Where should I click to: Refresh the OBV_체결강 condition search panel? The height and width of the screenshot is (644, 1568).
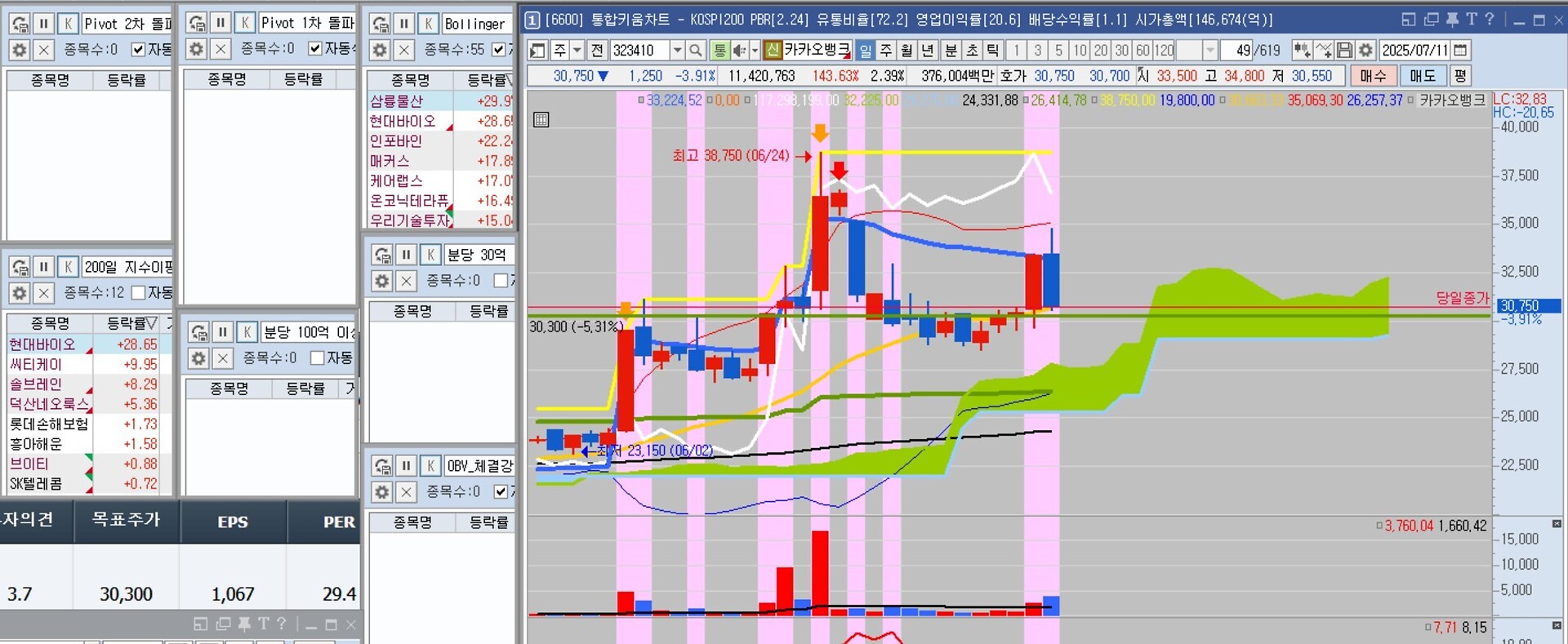pyautogui.click(x=382, y=466)
